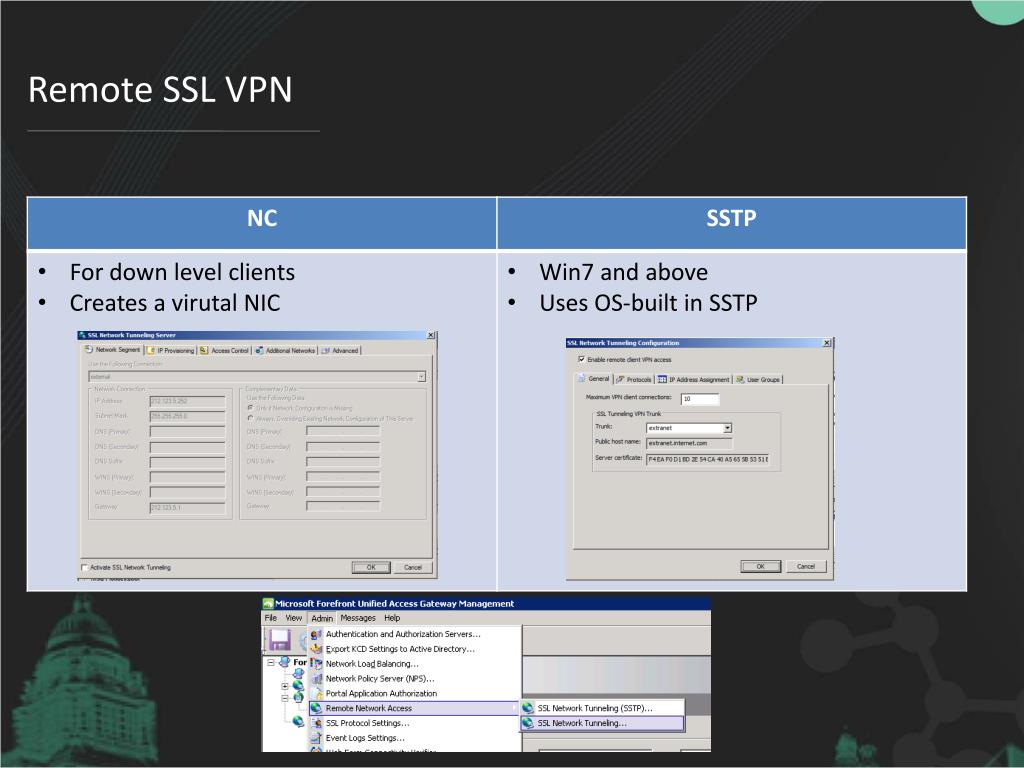
Task: Click the Maximum VPN client connections field
Action: [x=699, y=399]
